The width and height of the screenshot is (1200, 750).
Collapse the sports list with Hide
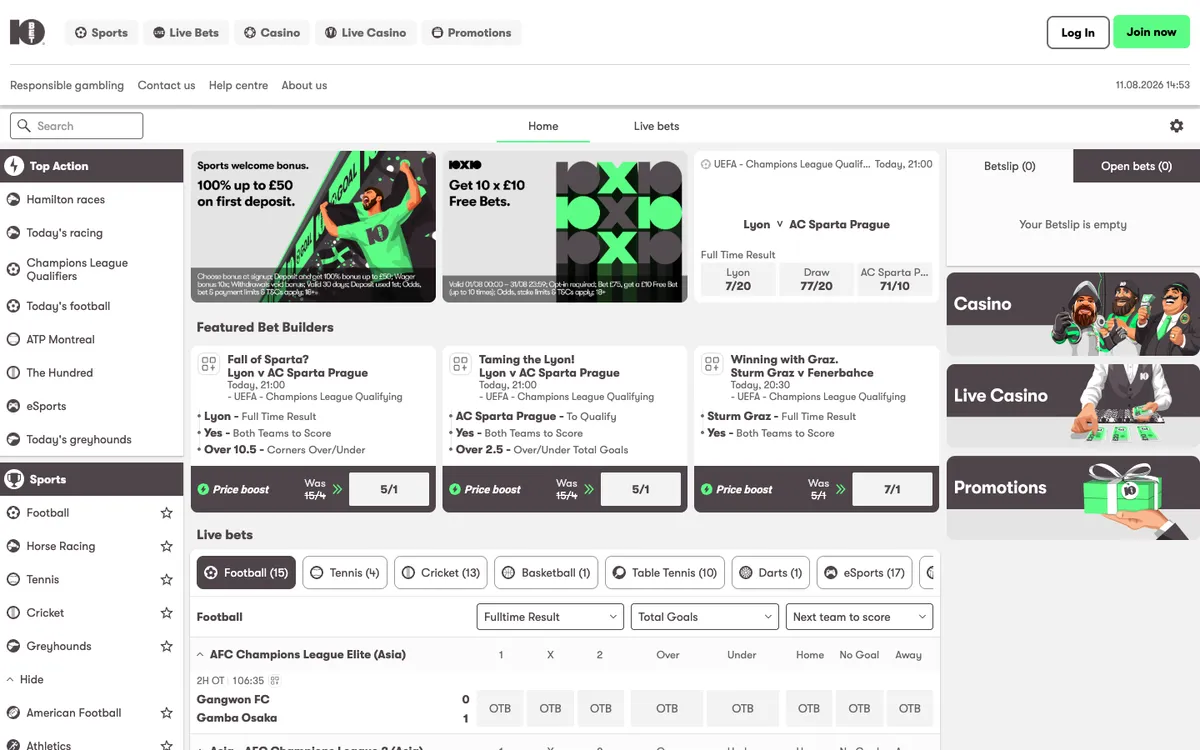(x=25, y=680)
